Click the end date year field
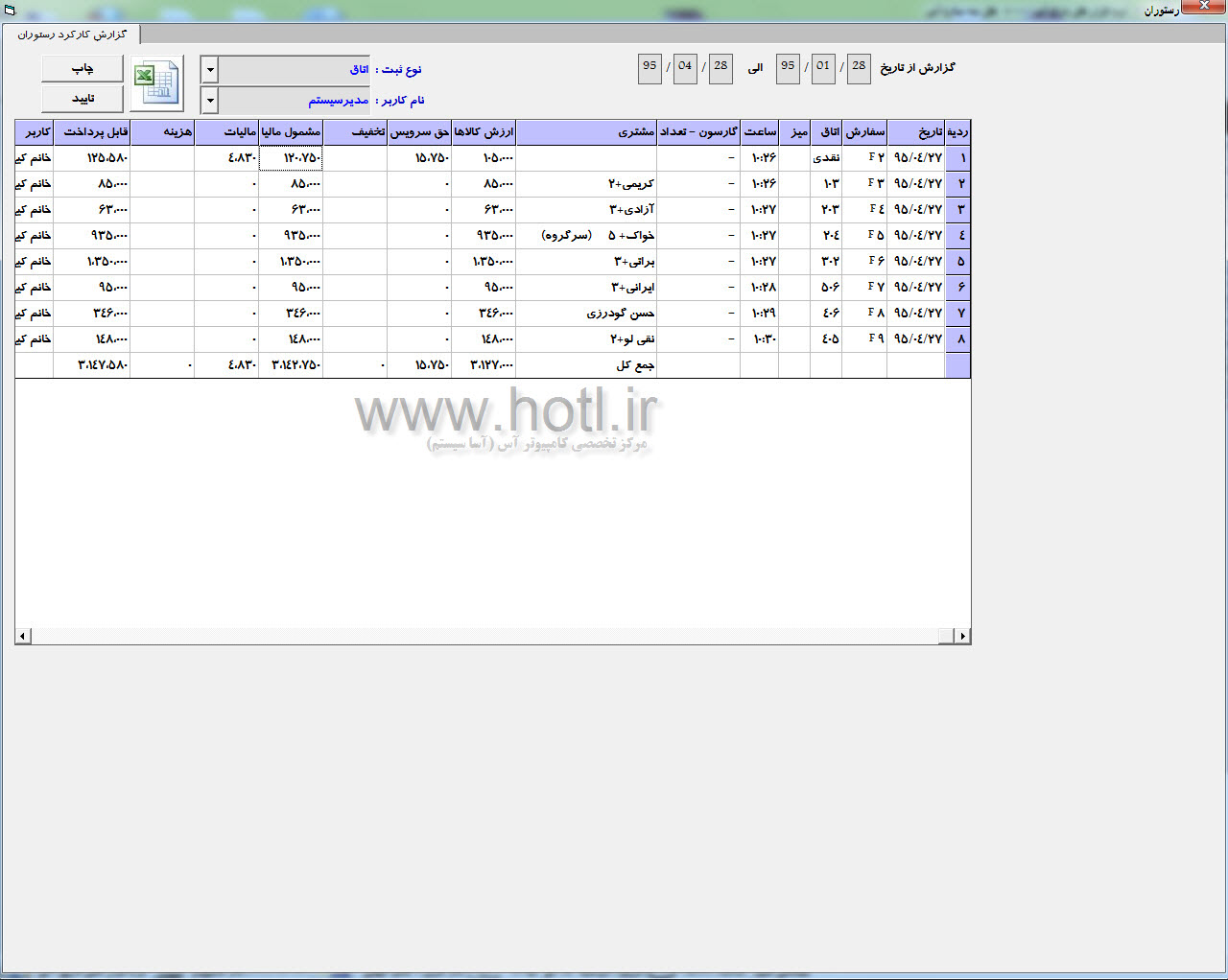The width and height of the screenshot is (1228, 980). (649, 67)
